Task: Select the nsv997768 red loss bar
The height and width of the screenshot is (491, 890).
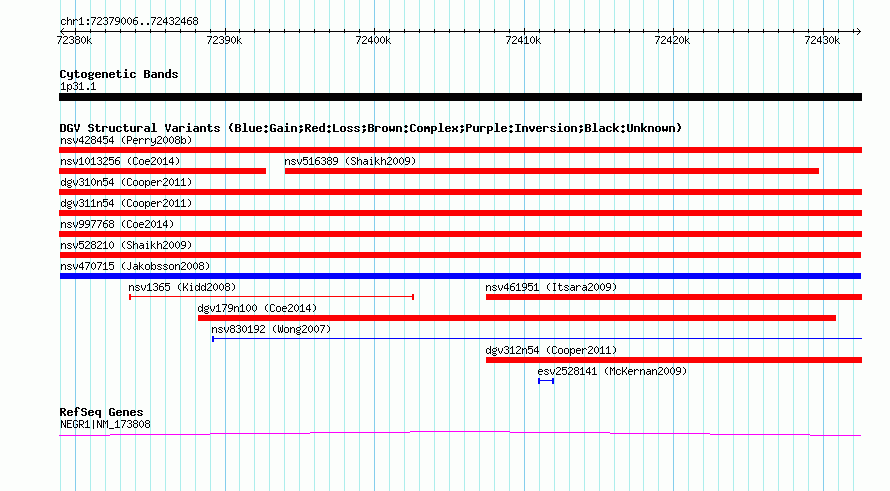Action: (460, 234)
